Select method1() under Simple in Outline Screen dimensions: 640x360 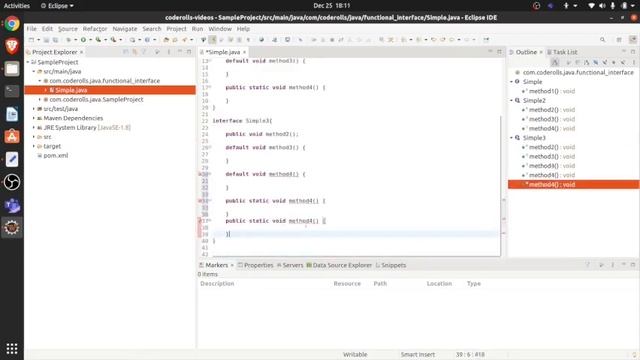pyautogui.click(x=552, y=91)
